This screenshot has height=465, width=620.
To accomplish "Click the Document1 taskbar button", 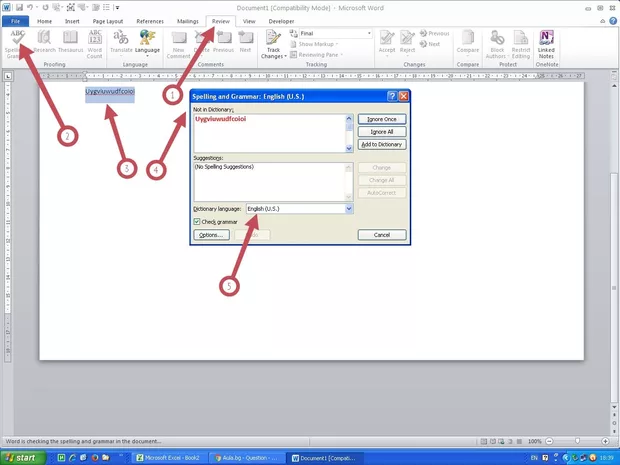I will pos(324,458).
